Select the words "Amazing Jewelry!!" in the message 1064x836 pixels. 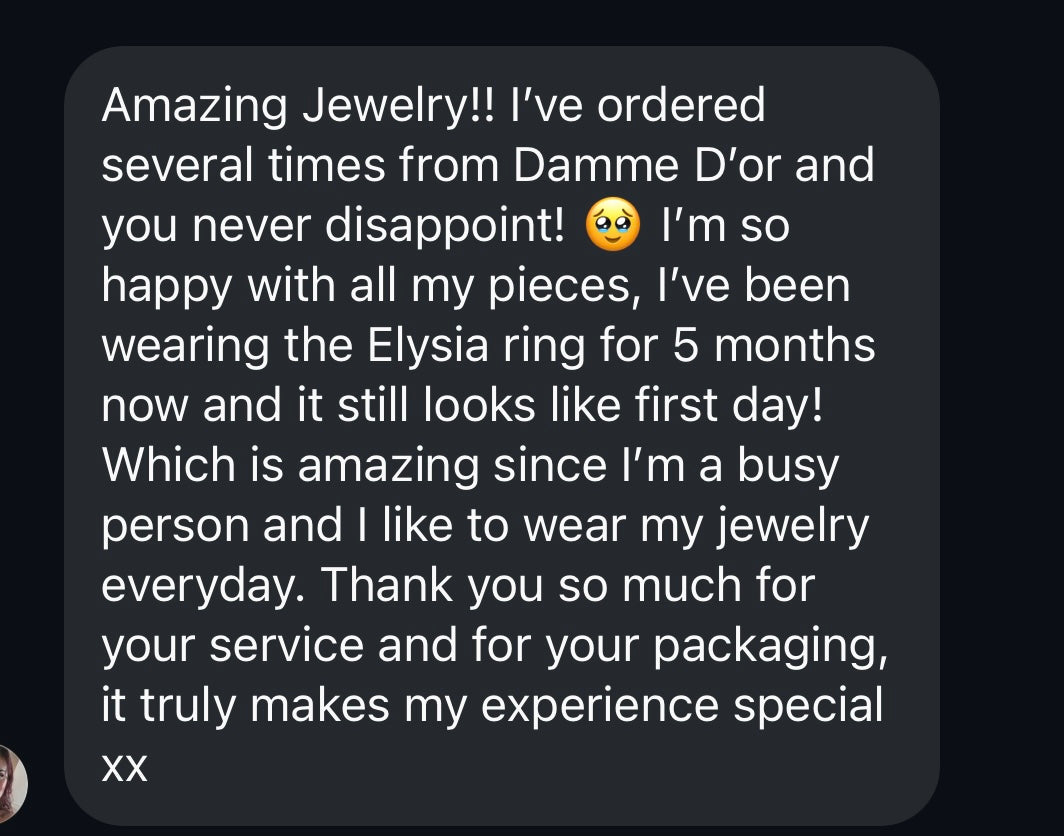(299, 106)
